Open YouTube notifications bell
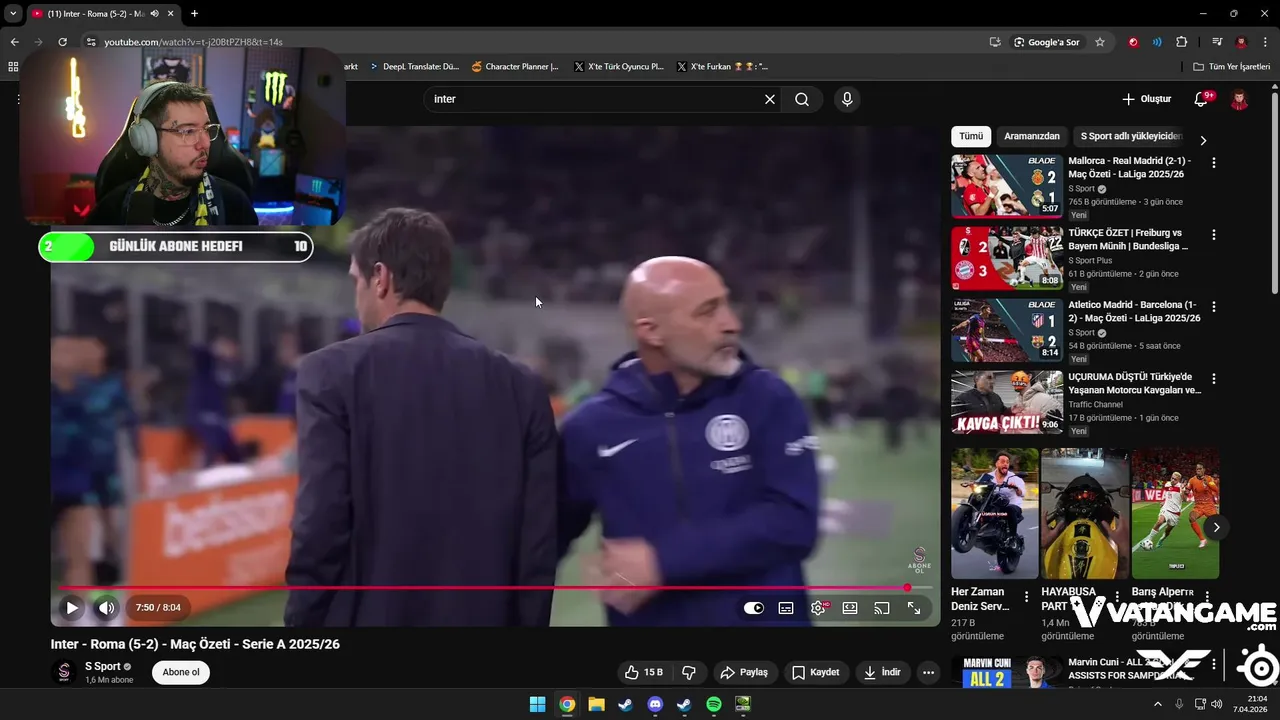The height and width of the screenshot is (720, 1280). click(1202, 99)
